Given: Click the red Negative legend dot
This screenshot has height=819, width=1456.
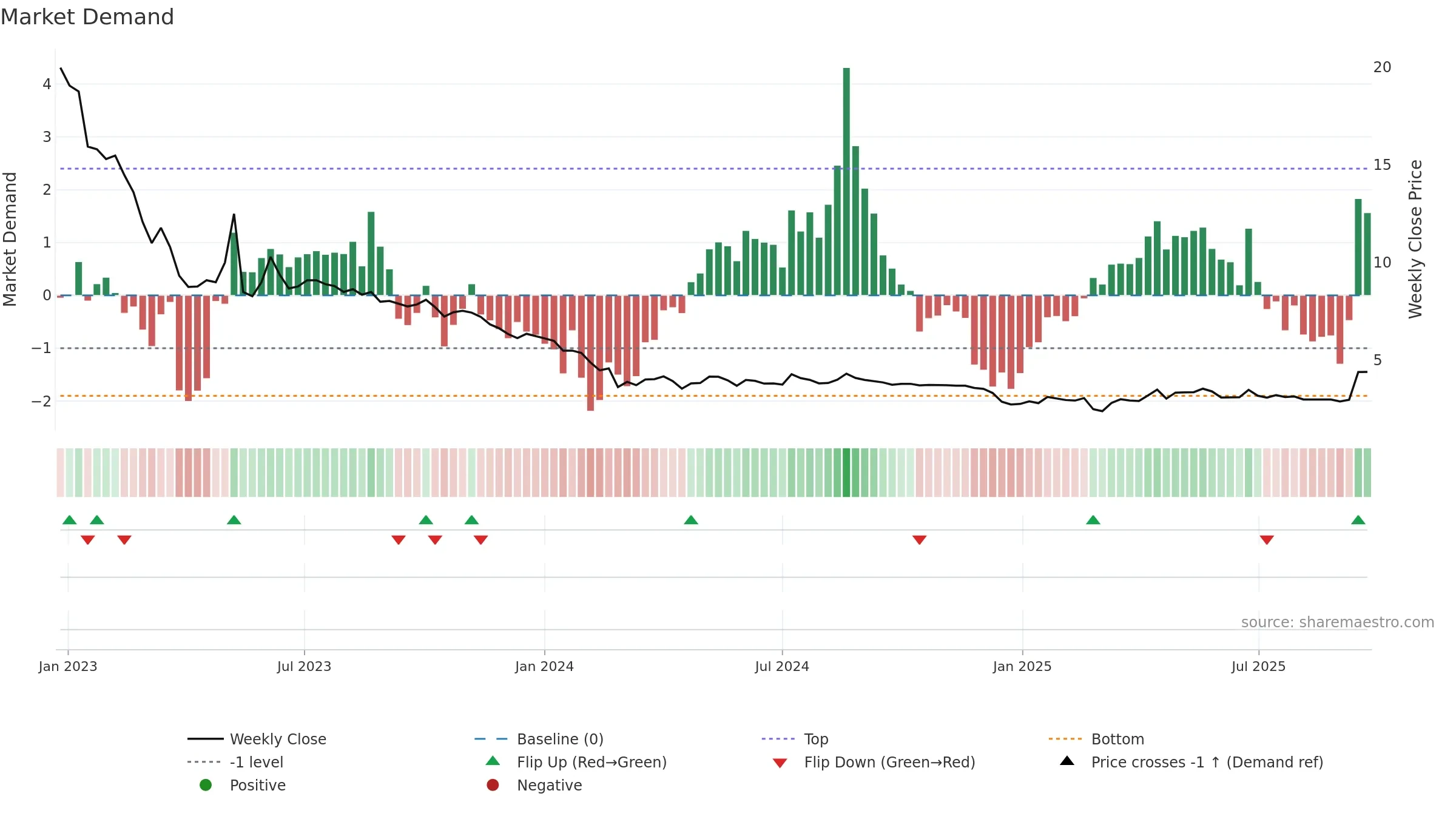Looking at the screenshot, I should [x=493, y=785].
